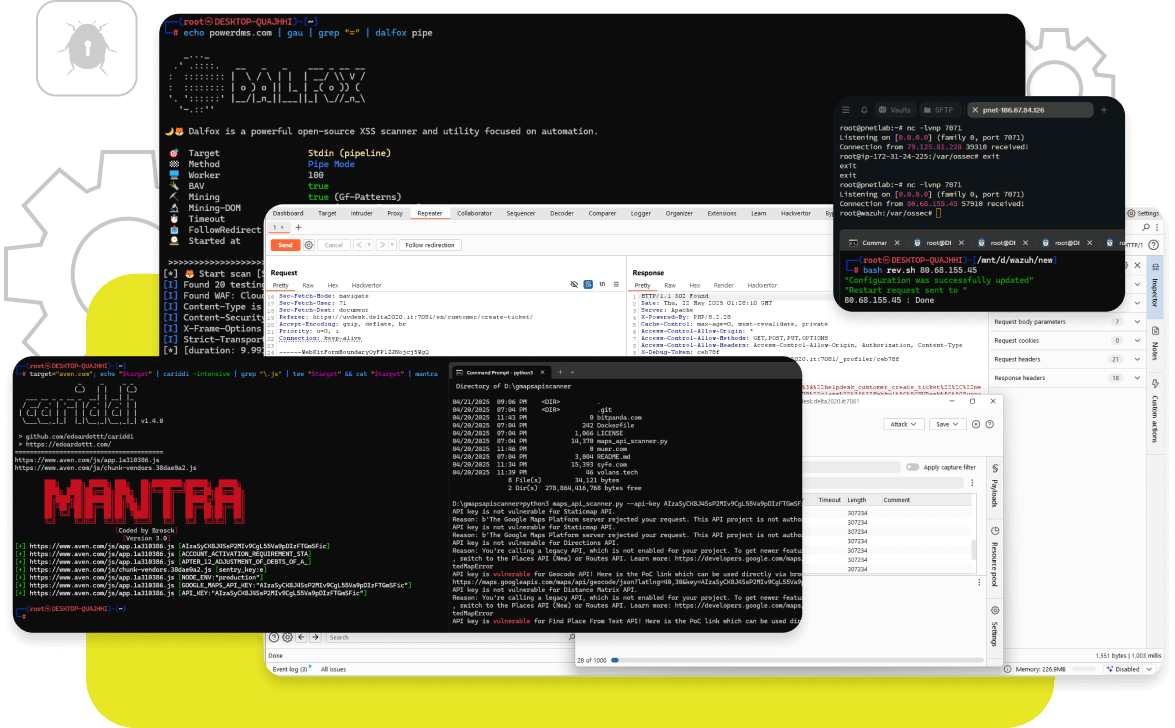The image size is (1175, 728).
Task: Toggle the \n newline display icon
Action: (x=602, y=285)
